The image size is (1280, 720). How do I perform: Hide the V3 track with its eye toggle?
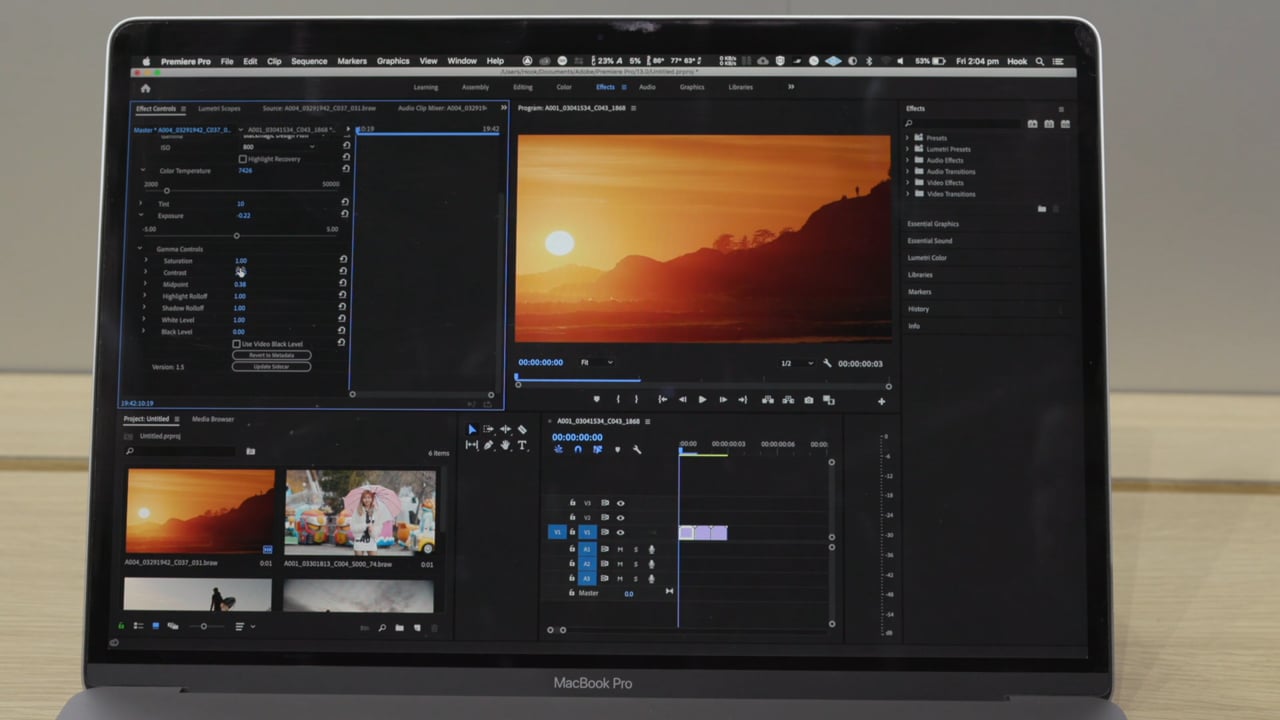click(621, 504)
